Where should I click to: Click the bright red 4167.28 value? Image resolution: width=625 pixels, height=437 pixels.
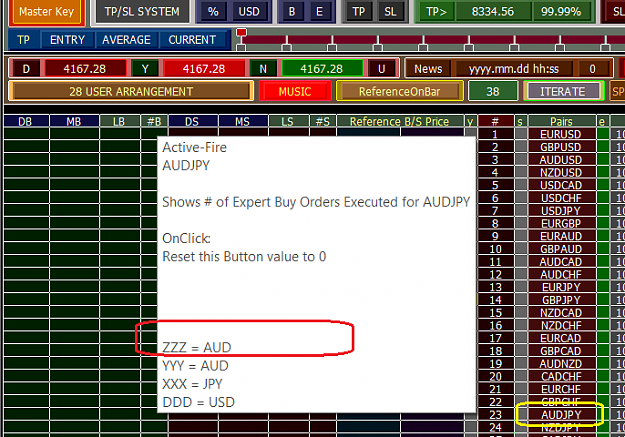204,69
